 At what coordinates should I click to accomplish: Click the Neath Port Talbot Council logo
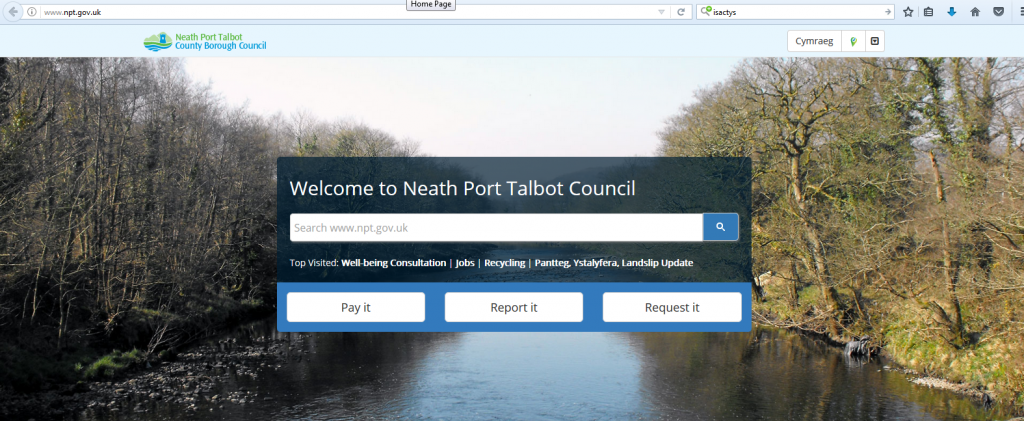pos(205,42)
